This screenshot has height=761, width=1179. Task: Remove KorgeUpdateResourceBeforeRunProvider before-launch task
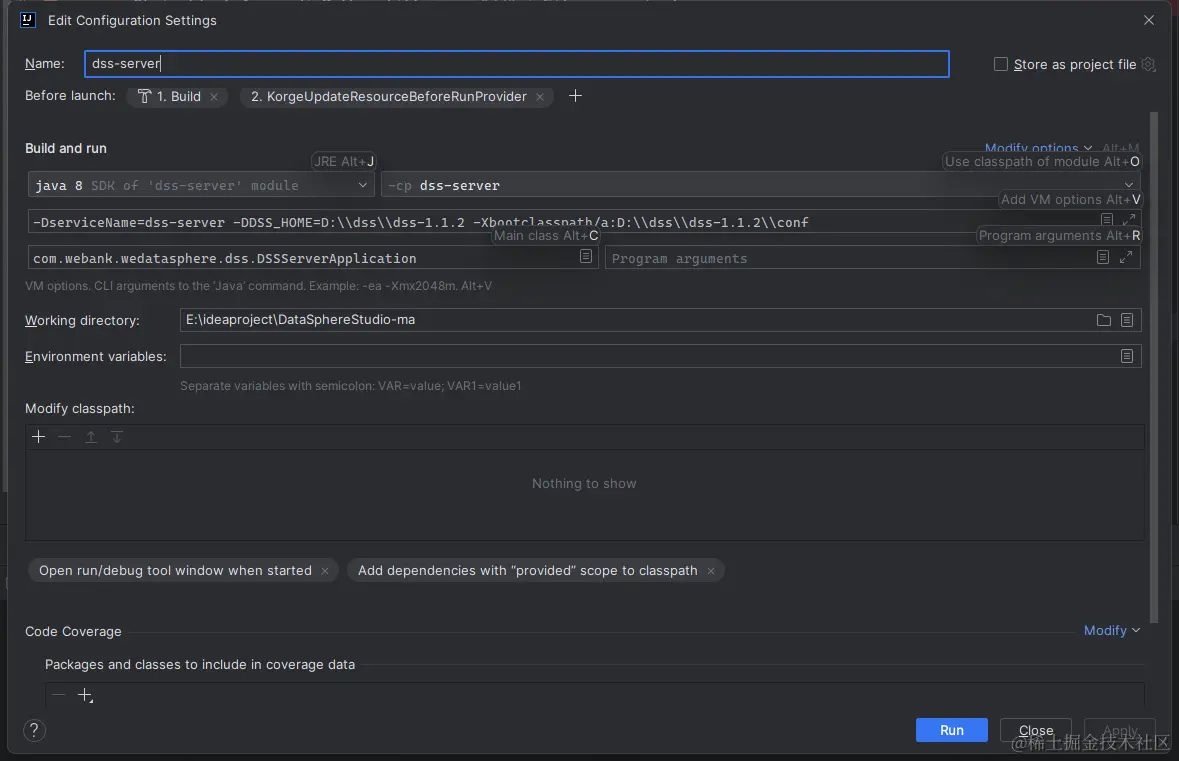(x=540, y=97)
